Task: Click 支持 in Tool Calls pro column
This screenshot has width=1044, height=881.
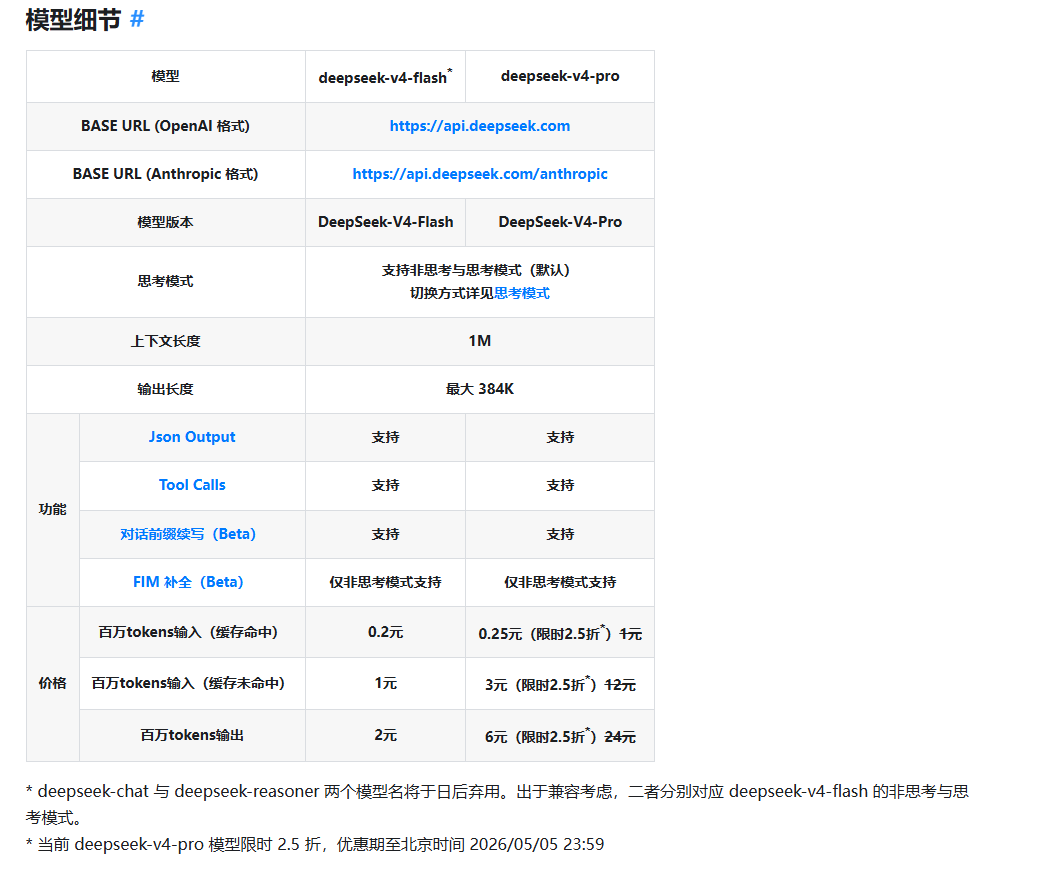Action: [560, 485]
